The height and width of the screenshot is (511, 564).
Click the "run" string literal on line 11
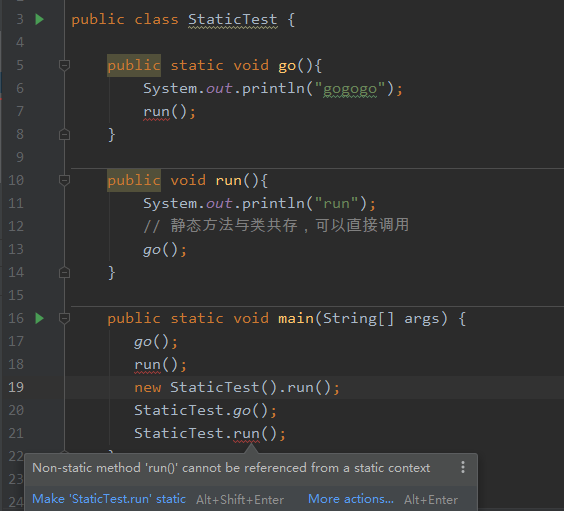(336, 204)
